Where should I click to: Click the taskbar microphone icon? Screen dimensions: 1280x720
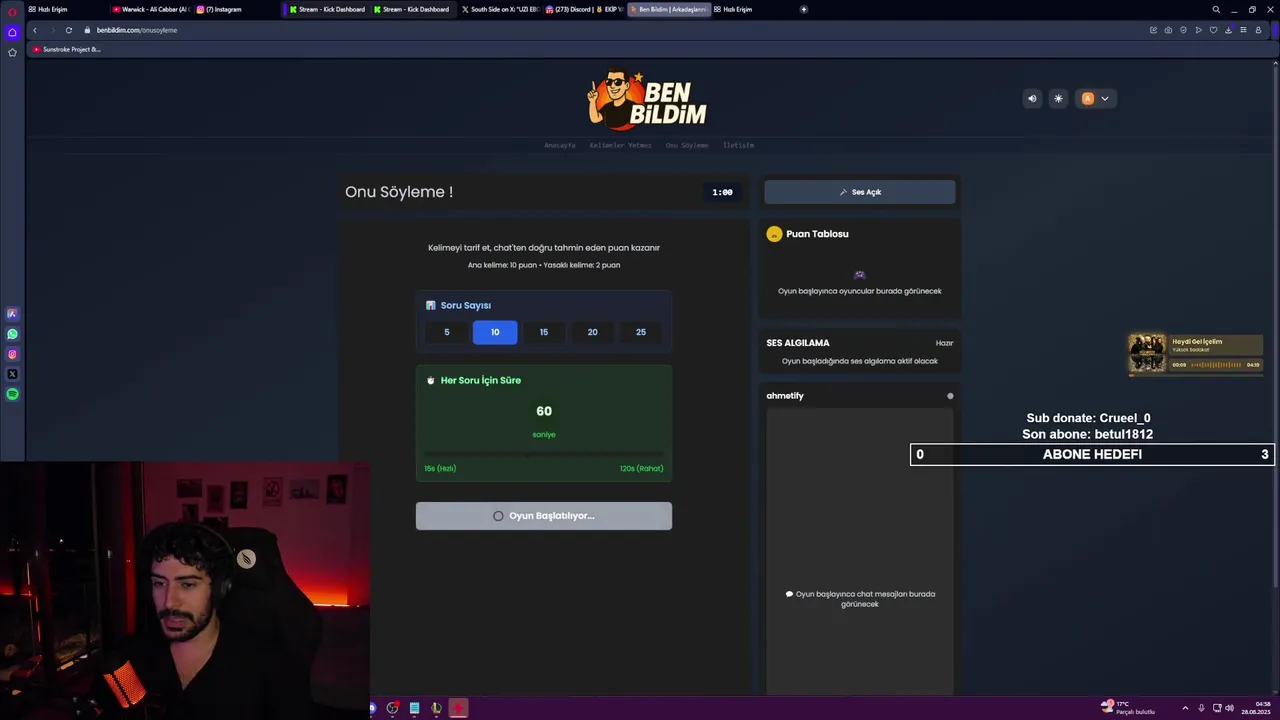point(1201,708)
